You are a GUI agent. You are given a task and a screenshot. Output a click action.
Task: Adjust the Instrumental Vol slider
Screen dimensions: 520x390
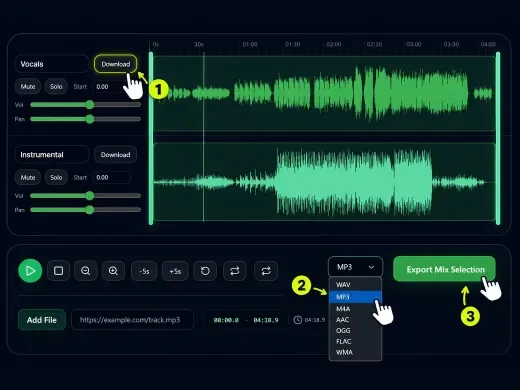[85, 196]
